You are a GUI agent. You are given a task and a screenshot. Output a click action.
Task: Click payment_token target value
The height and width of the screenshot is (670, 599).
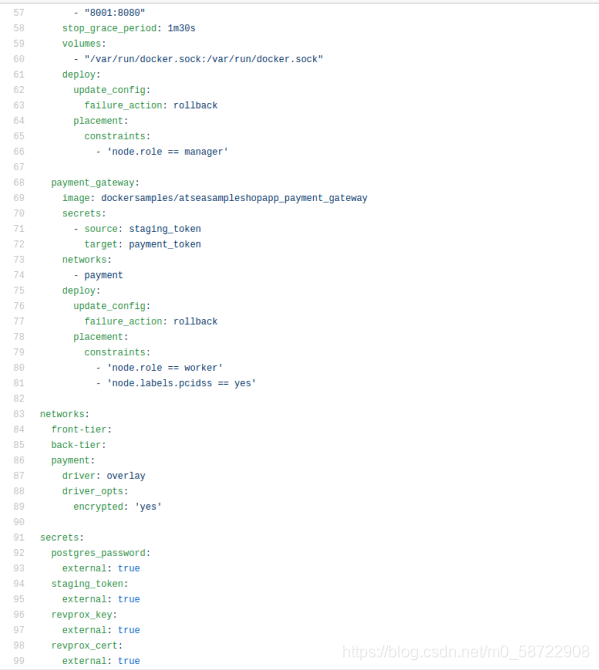[x=165, y=244]
